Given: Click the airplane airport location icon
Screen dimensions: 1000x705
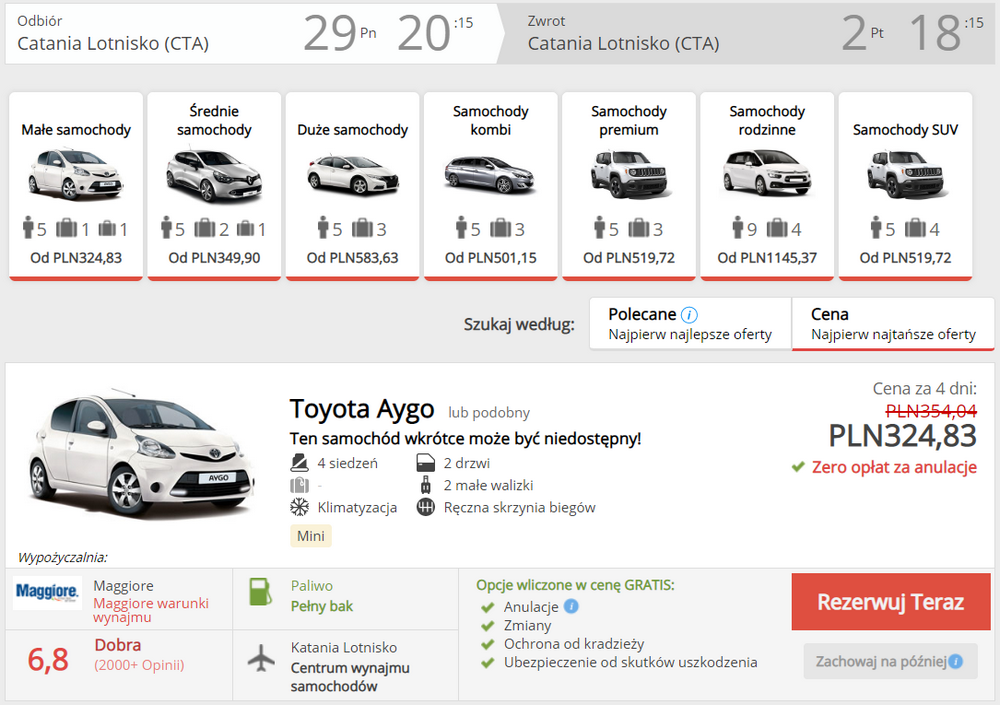Looking at the screenshot, I should coord(261,658).
